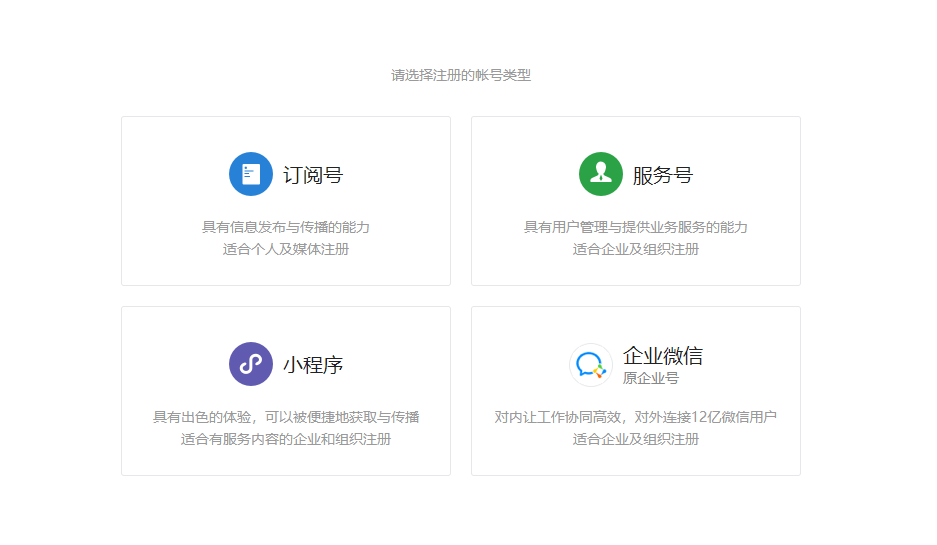Click the 企业微信 chat bubble icon
Image resolution: width=937 pixels, height=545 pixels.
click(x=590, y=364)
